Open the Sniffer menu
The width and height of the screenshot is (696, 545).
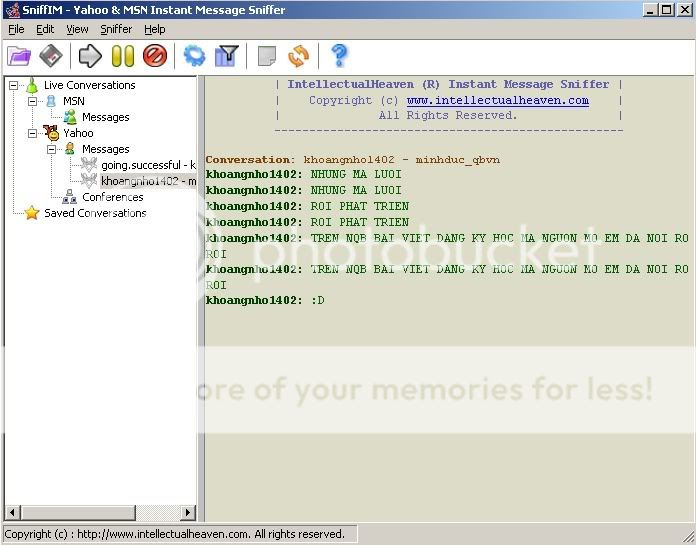tap(116, 29)
